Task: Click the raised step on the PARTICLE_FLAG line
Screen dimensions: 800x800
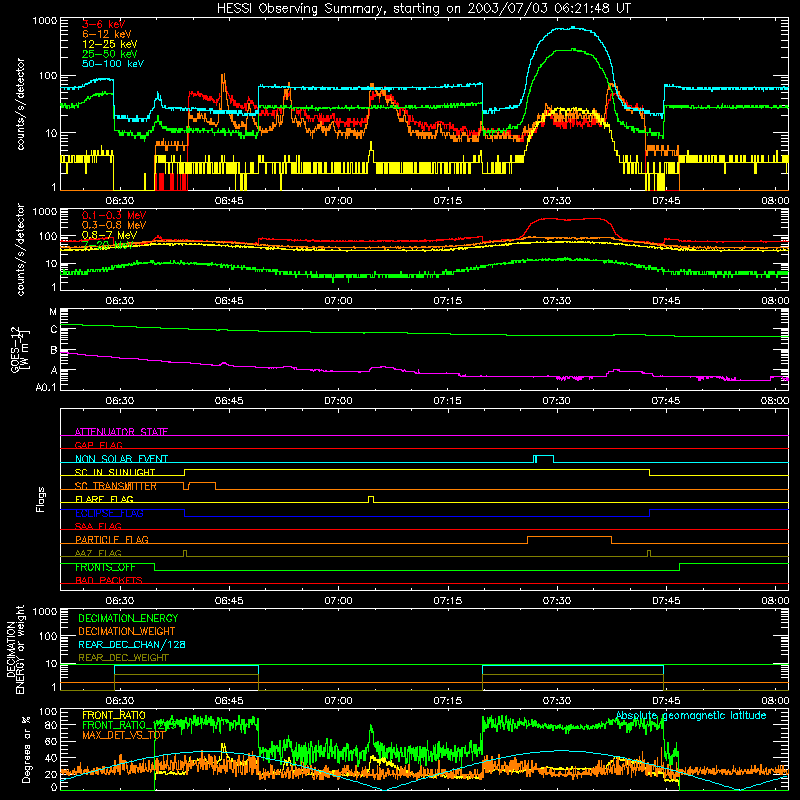Action: pyautogui.click(x=569, y=539)
